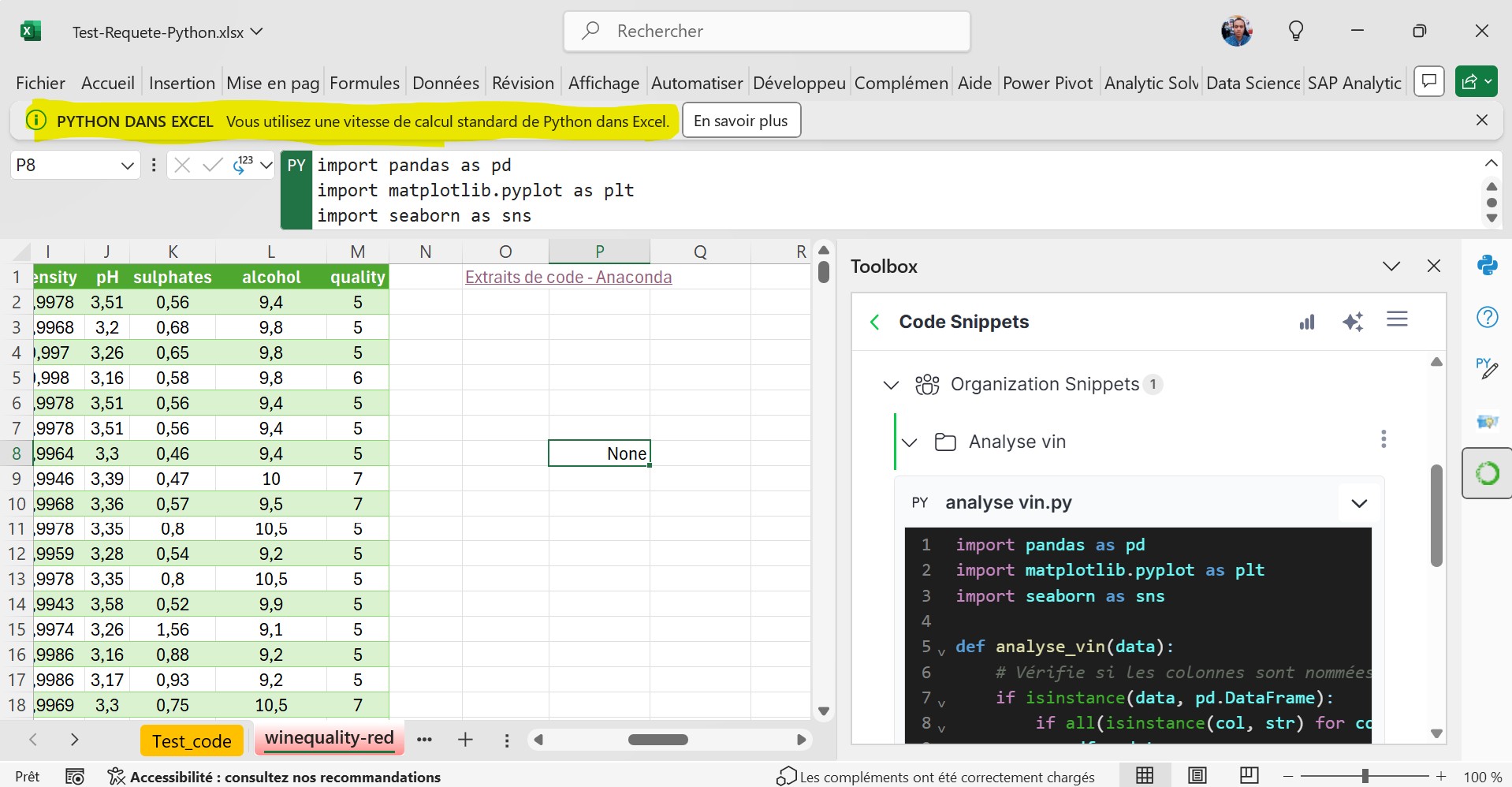This screenshot has width=1512, height=787.
Task: Click the next sheet navigation arrow
Action: (x=74, y=740)
